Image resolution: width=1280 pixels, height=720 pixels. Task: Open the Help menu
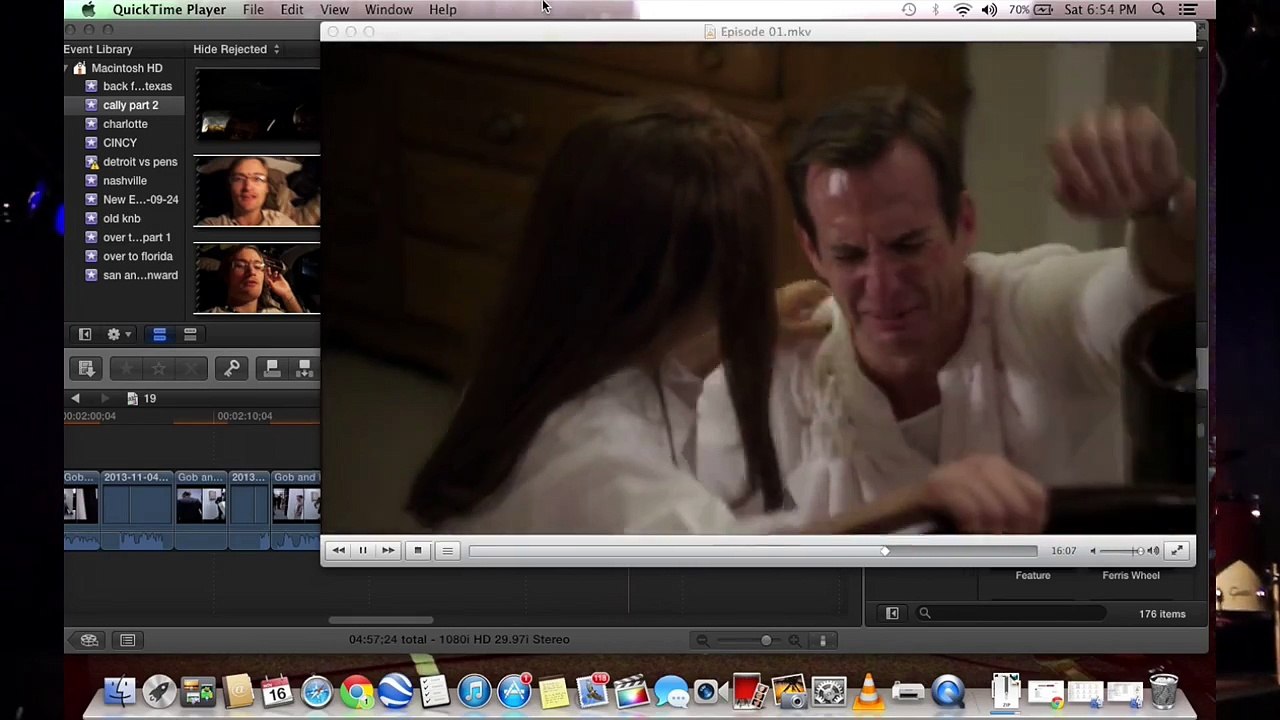(x=443, y=10)
